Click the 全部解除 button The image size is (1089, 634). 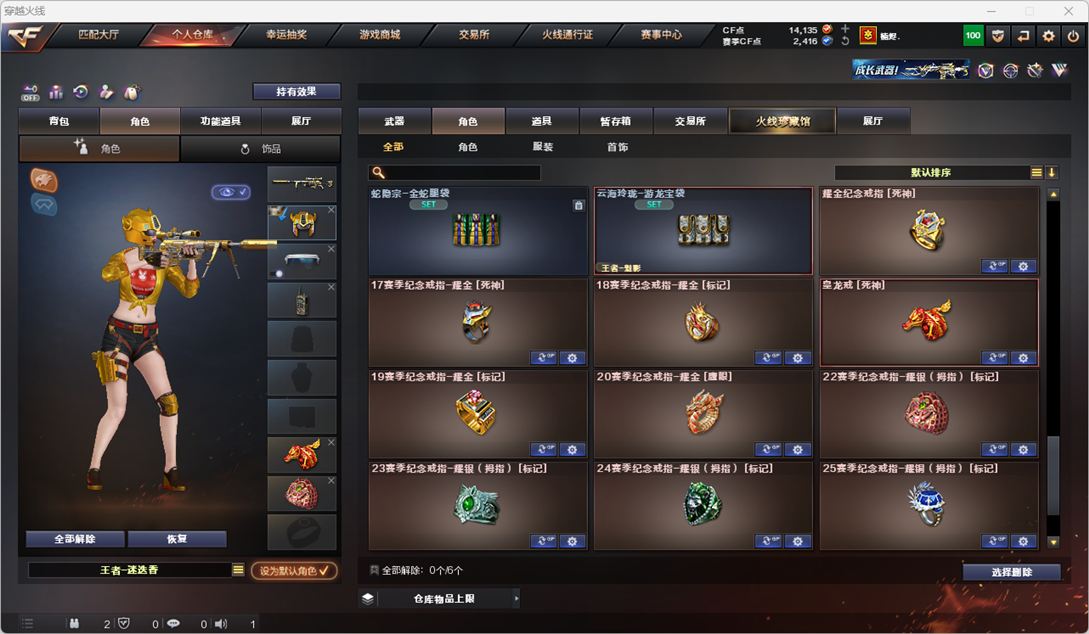tap(75, 539)
